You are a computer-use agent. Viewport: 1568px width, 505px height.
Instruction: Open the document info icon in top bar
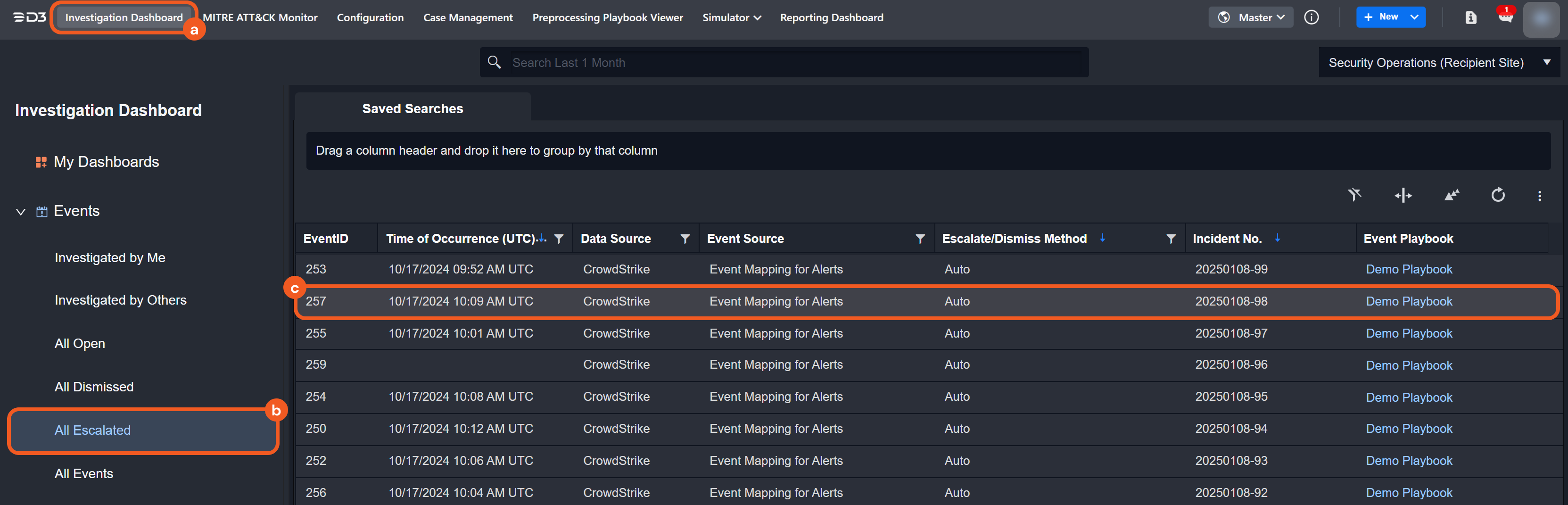1470,17
